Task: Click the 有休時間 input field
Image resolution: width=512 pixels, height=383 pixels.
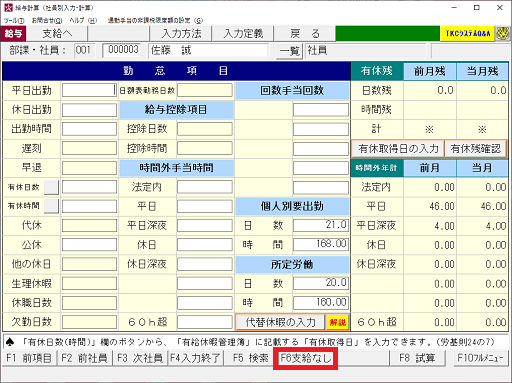Action: click(x=89, y=206)
